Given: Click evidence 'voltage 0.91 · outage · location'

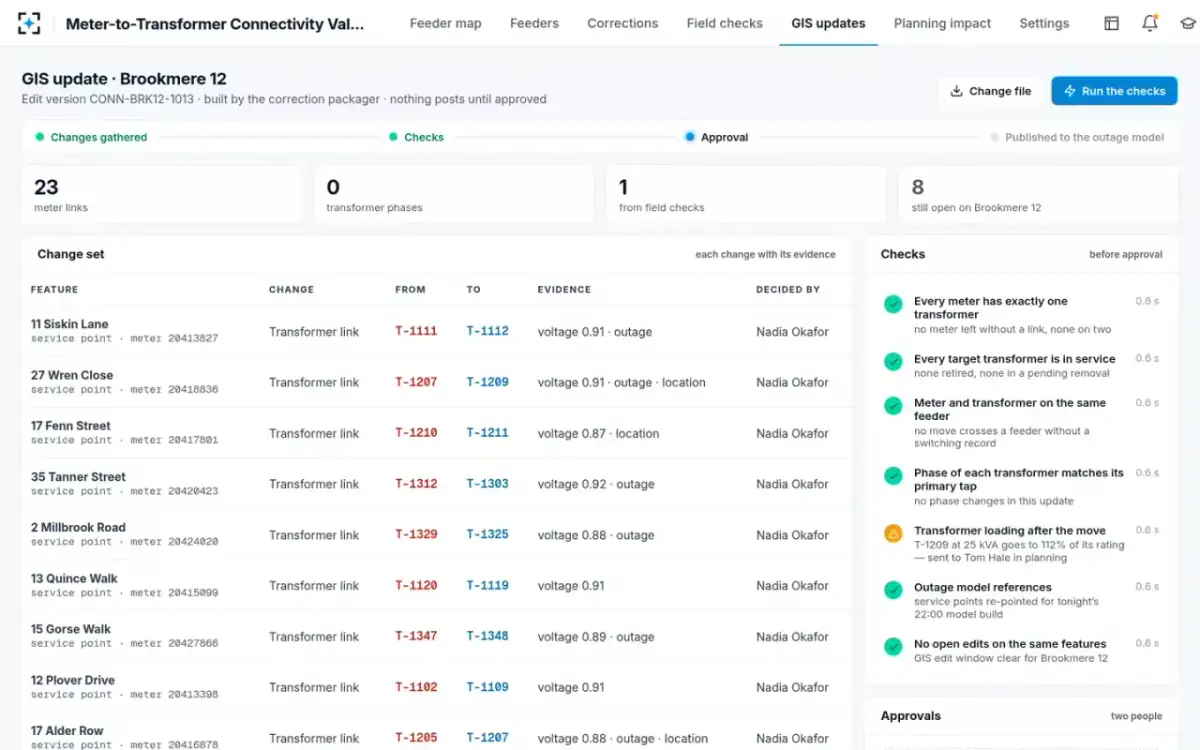Looking at the screenshot, I should [x=621, y=382].
